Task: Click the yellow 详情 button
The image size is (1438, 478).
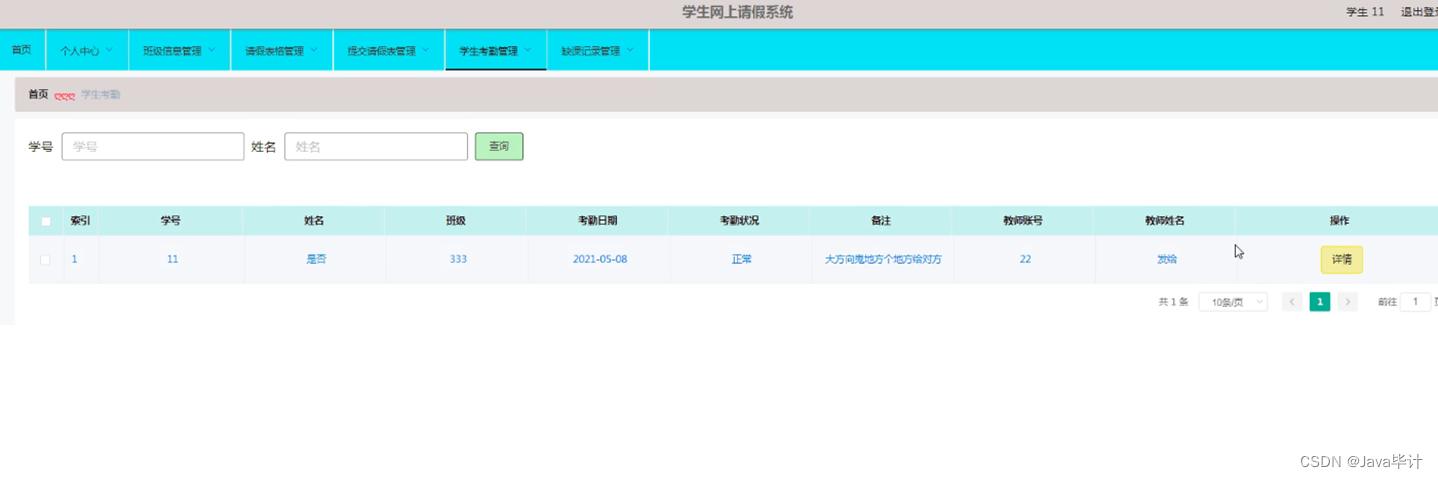Action: (x=1341, y=259)
